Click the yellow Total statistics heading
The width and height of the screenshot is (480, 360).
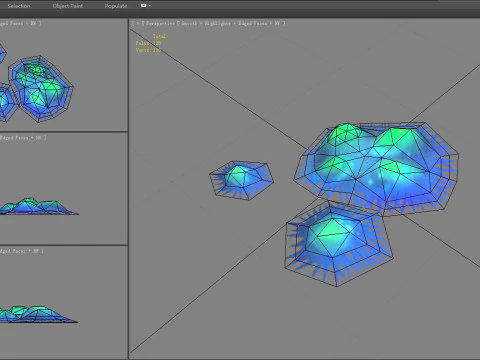pyautogui.click(x=159, y=36)
